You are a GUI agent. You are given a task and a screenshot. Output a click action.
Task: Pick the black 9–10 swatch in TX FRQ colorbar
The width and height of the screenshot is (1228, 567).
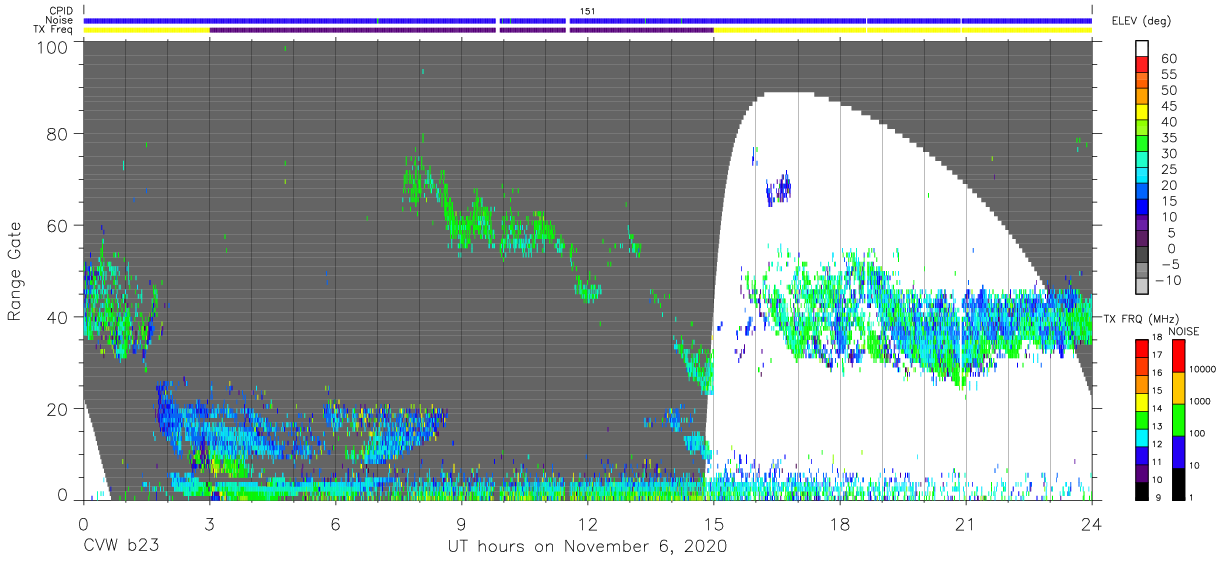(1142, 490)
